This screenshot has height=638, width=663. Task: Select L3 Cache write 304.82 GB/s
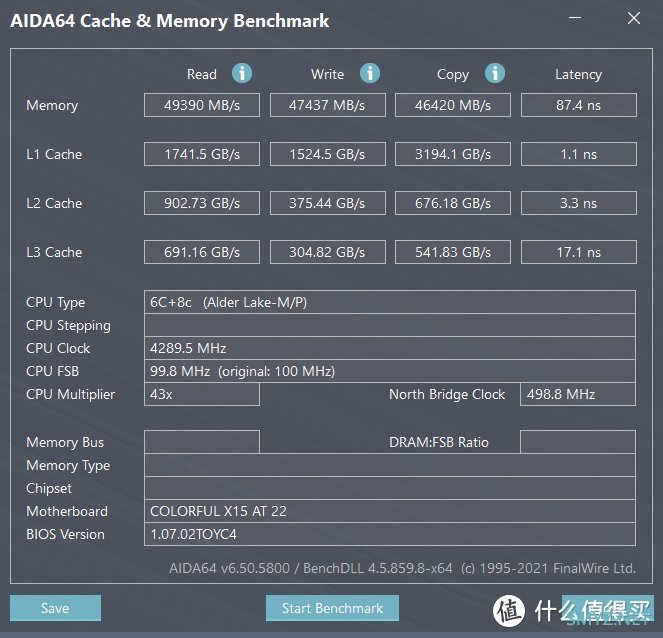tap(328, 252)
